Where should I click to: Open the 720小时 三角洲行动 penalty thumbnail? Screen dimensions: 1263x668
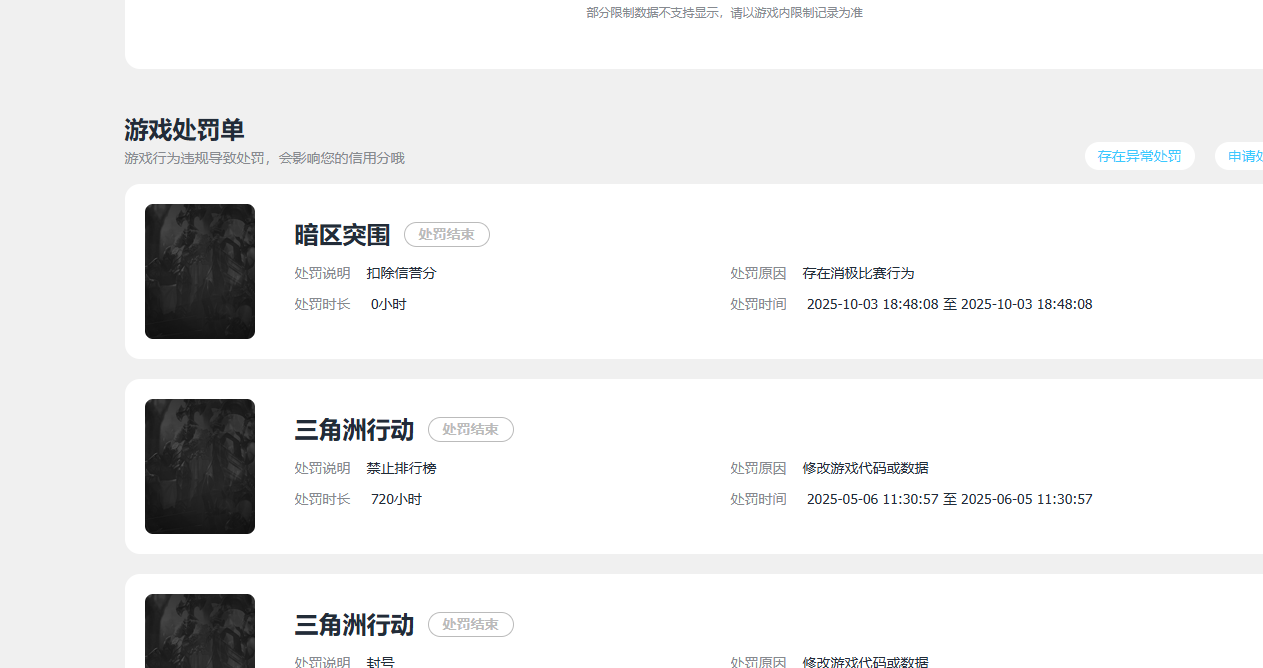tap(200, 466)
